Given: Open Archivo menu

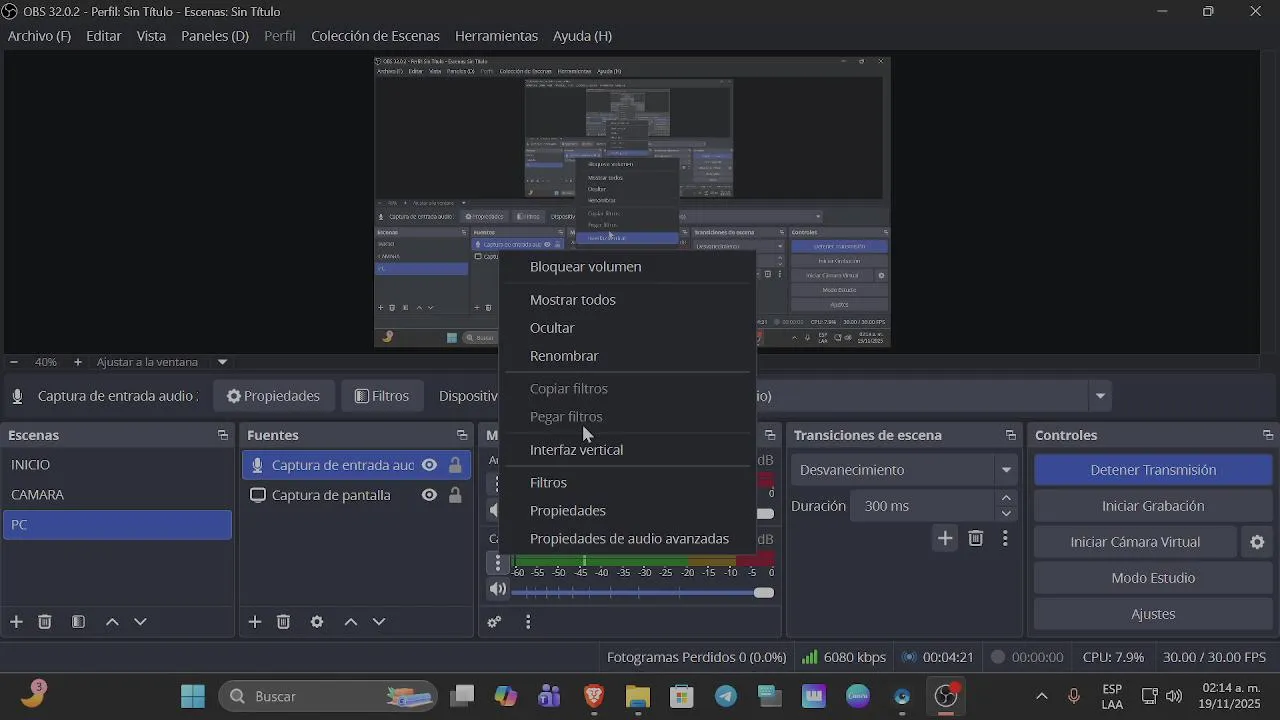Looking at the screenshot, I should tap(39, 36).
